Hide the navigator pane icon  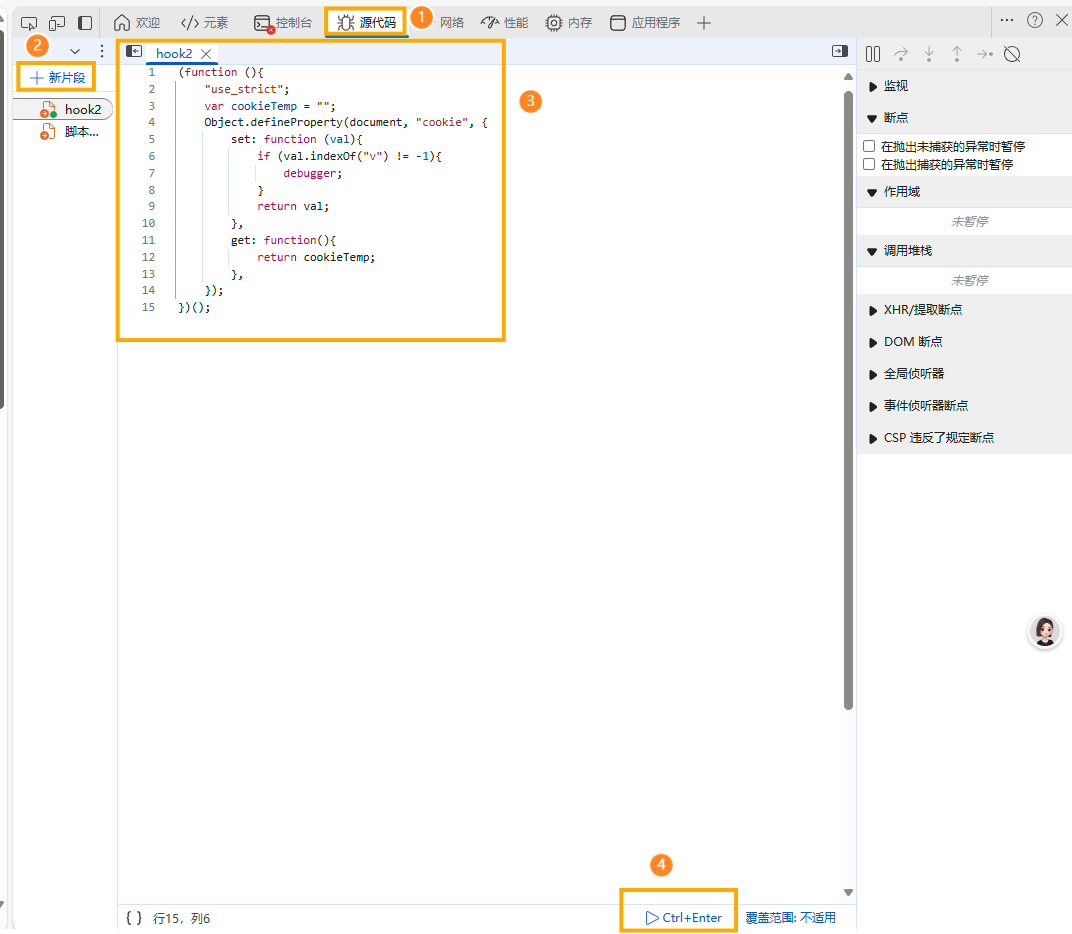tap(134, 51)
